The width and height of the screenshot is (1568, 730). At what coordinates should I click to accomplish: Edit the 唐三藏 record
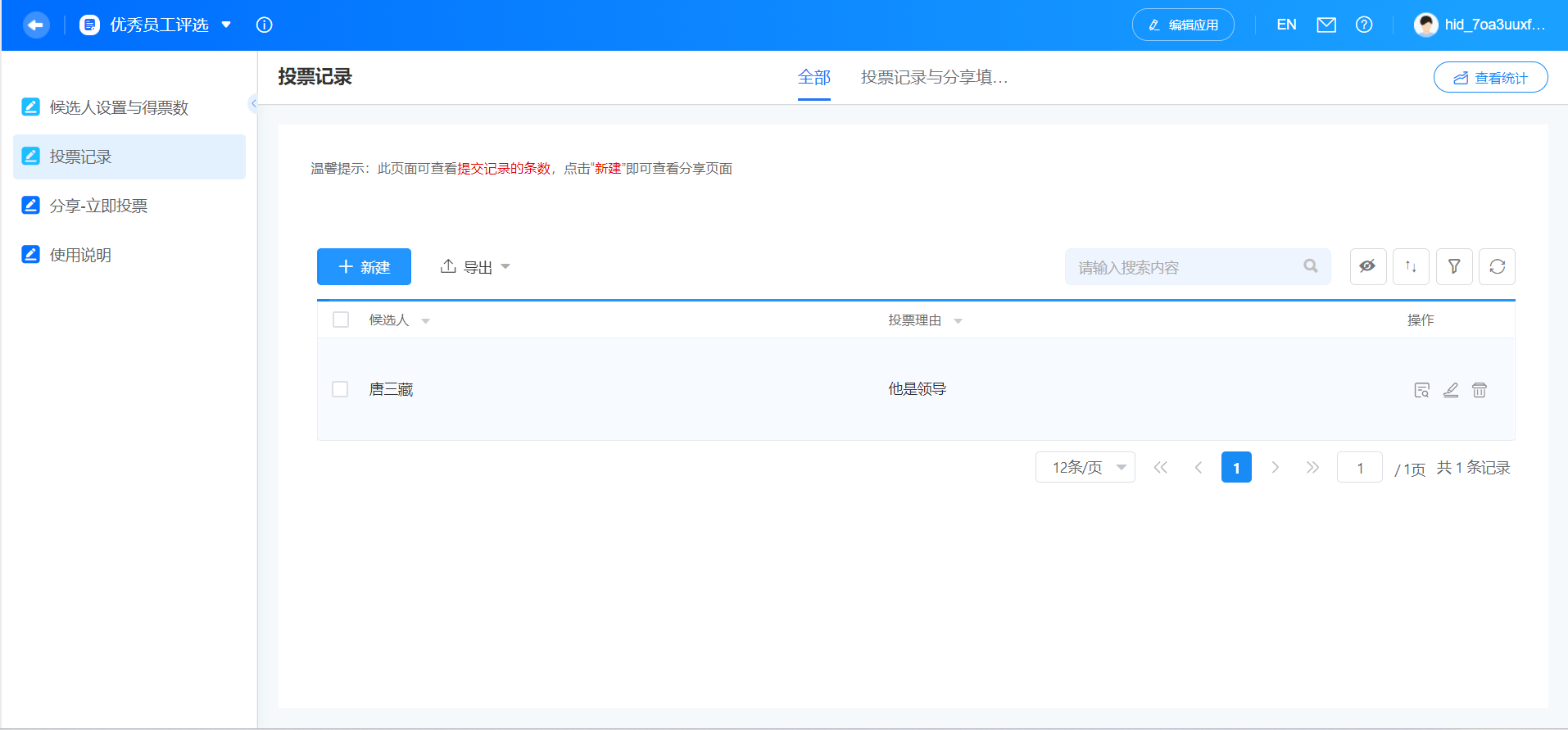point(1451,390)
